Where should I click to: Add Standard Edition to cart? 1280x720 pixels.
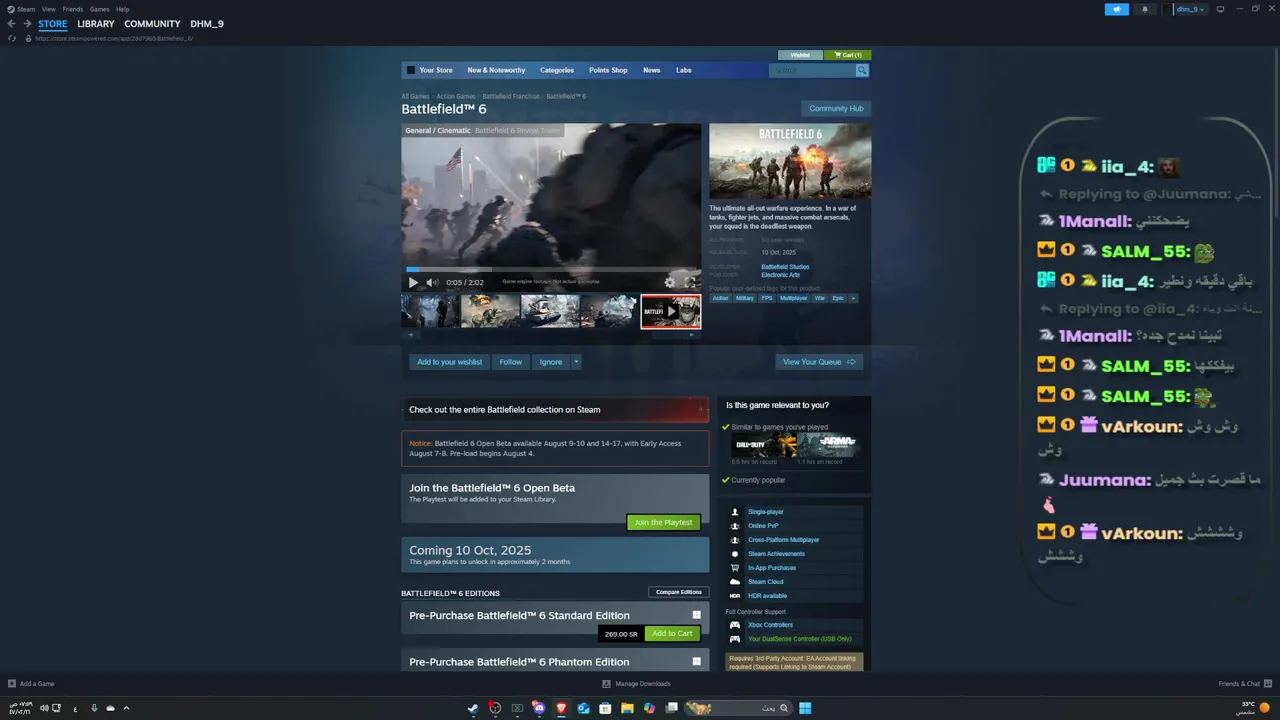click(x=672, y=634)
